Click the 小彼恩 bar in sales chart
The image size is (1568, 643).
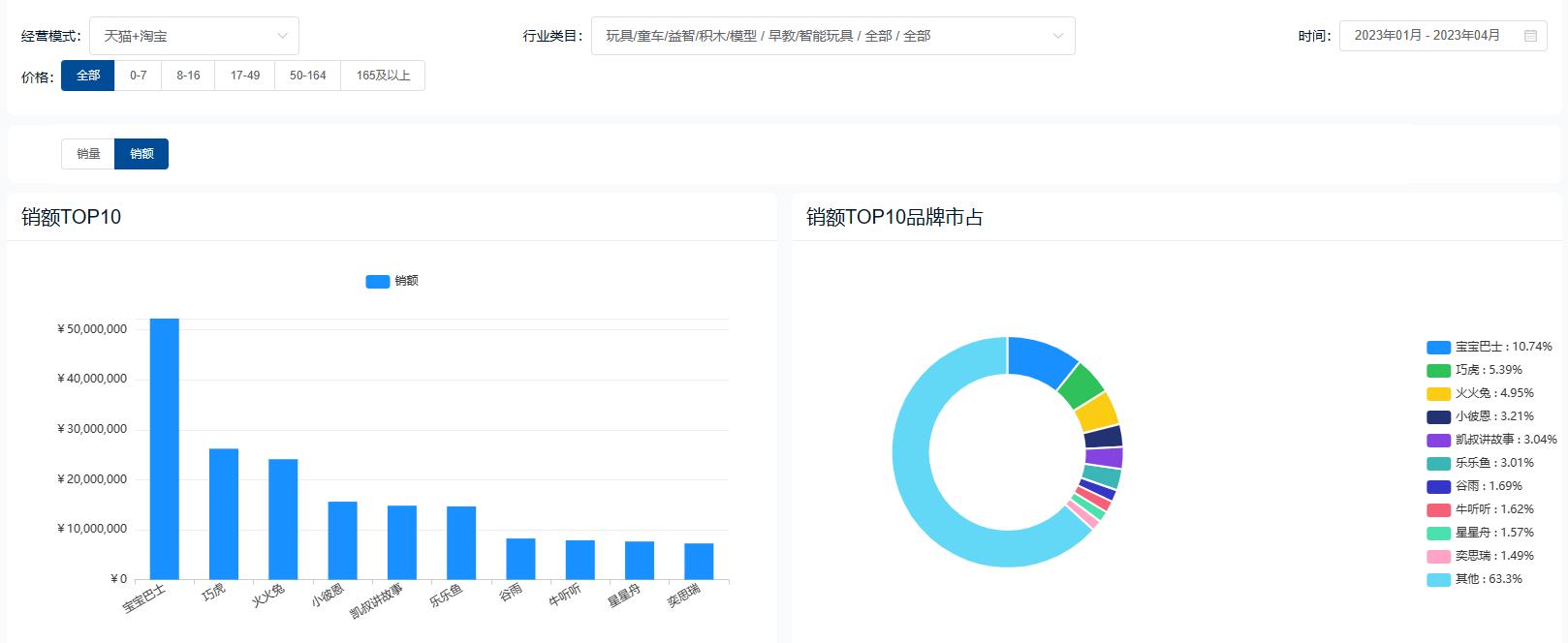click(x=342, y=540)
